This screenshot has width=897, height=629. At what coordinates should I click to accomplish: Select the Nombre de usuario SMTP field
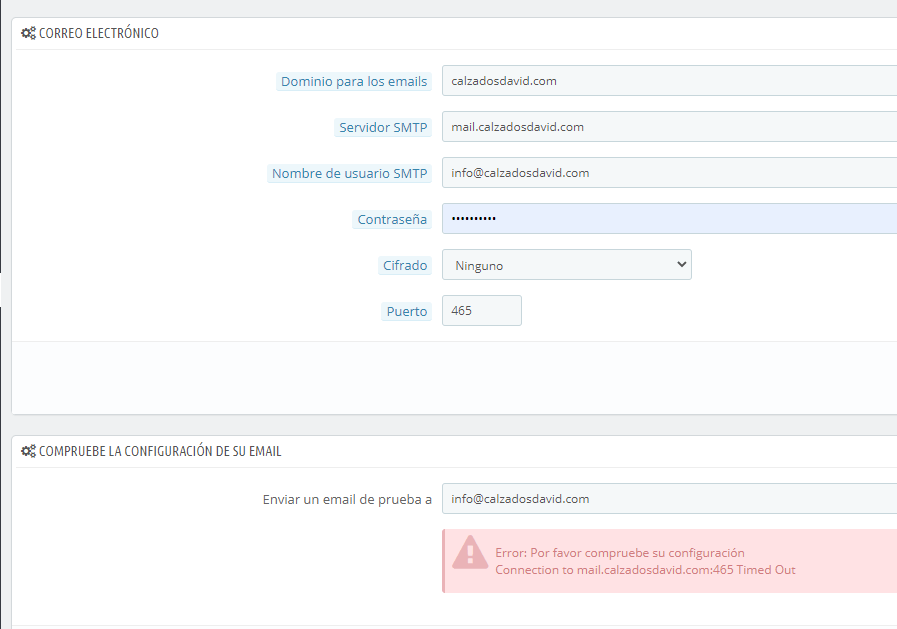point(669,173)
